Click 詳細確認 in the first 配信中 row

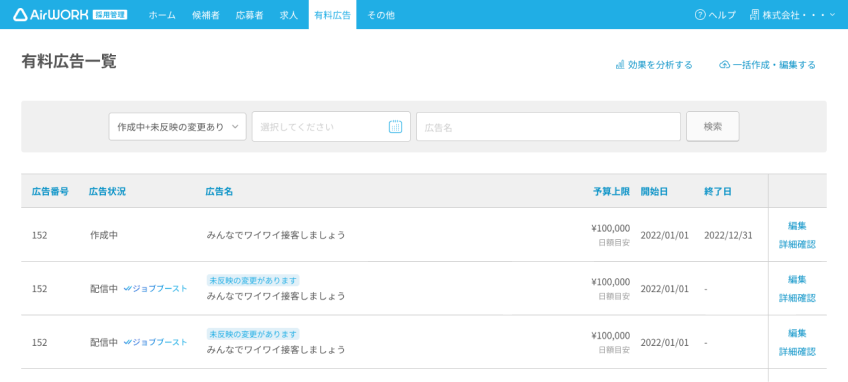click(797, 298)
